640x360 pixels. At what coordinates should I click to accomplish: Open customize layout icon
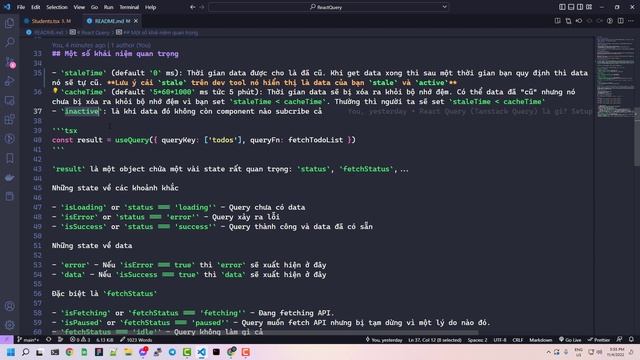(x=589, y=7)
